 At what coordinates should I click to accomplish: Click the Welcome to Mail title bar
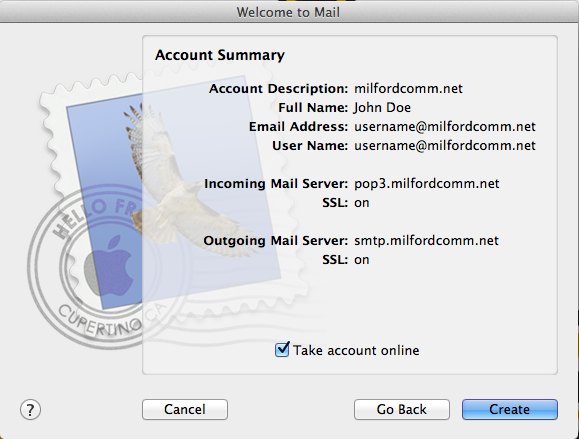point(290,12)
